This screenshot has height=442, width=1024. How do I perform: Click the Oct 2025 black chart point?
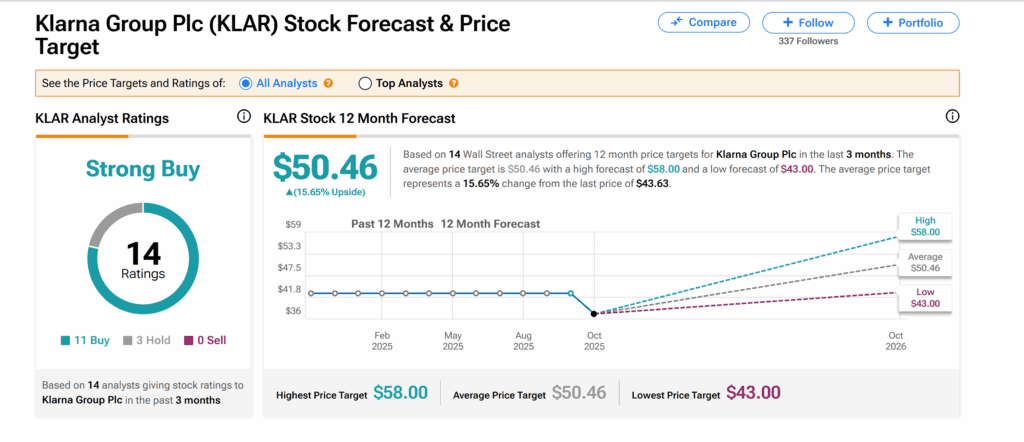[x=594, y=314]
